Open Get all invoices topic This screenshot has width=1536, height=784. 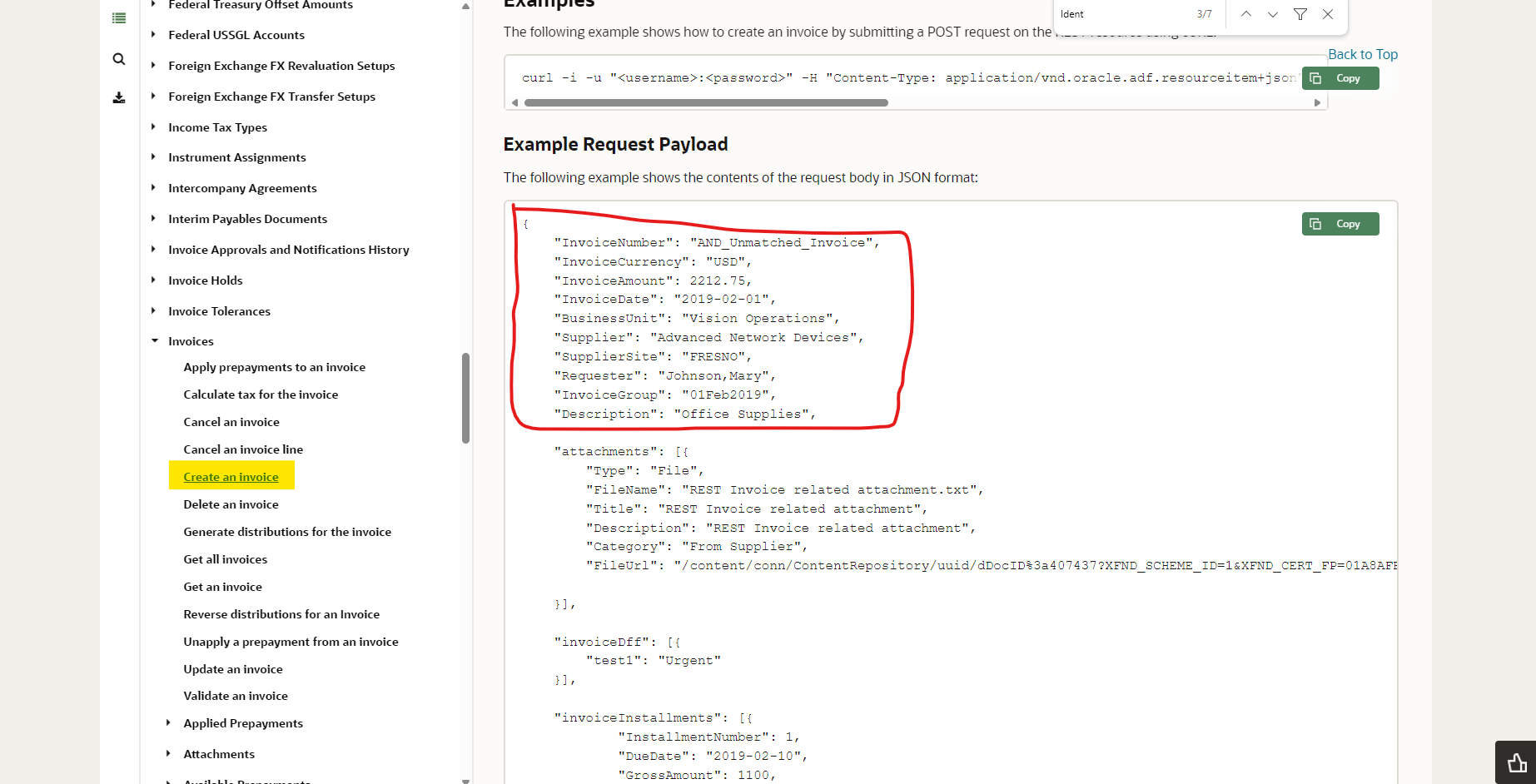pyautogui.click(x=226, y=559)
